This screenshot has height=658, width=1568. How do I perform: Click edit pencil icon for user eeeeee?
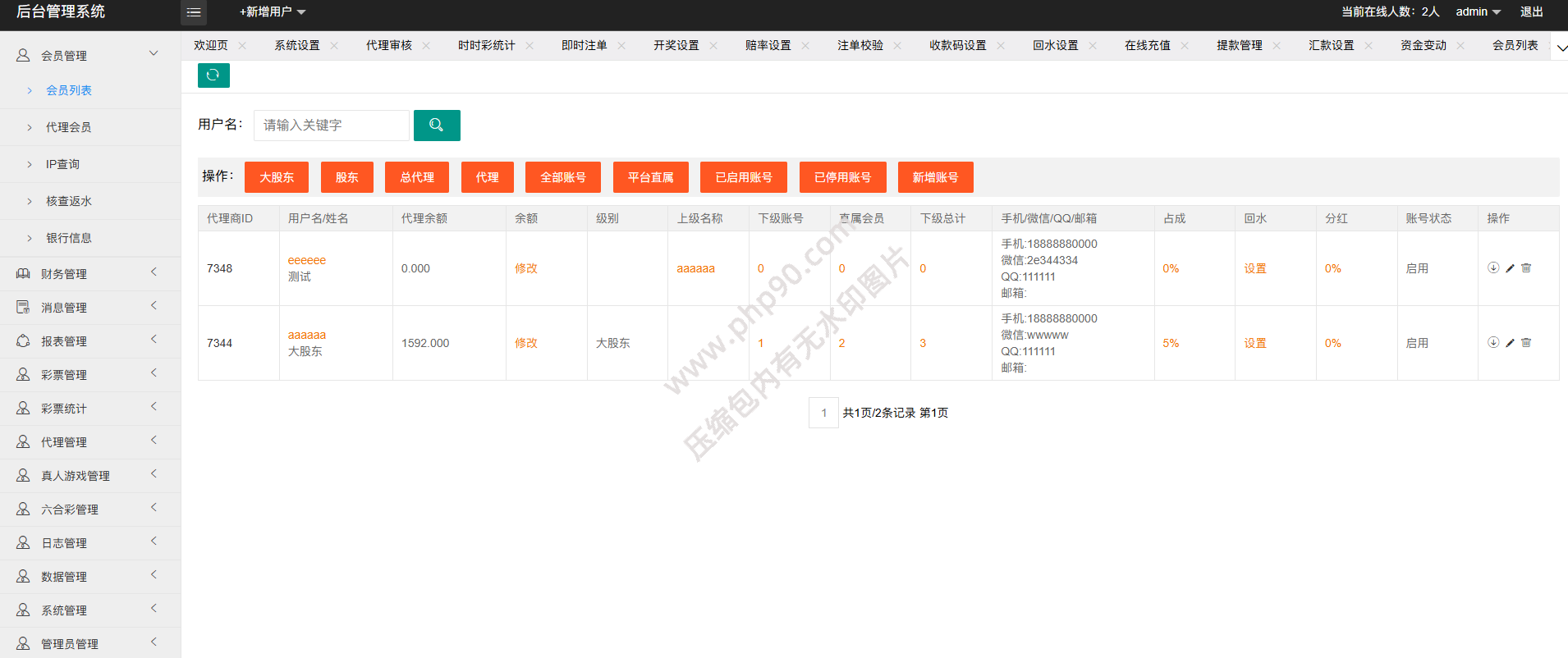pos(1510,268)
